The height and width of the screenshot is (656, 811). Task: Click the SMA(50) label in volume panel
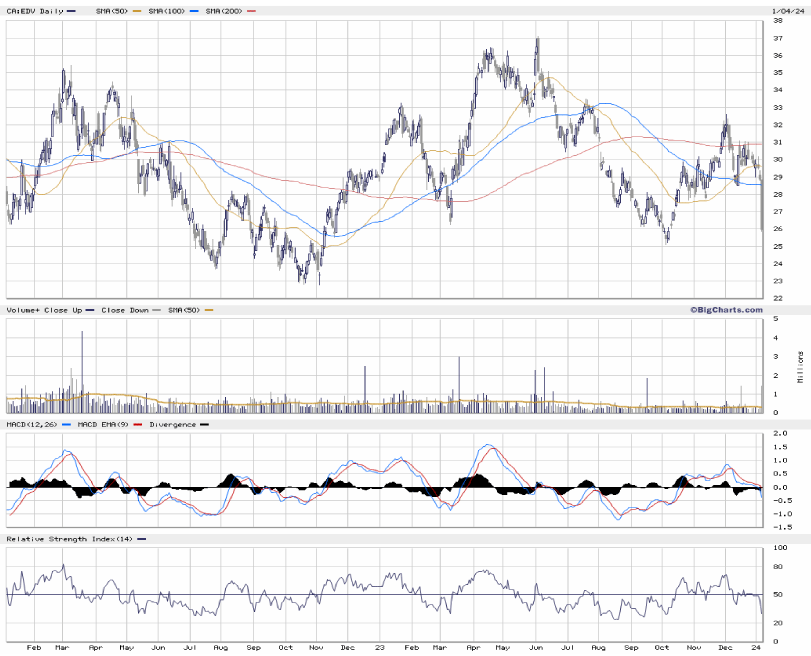tap(182, 310)
